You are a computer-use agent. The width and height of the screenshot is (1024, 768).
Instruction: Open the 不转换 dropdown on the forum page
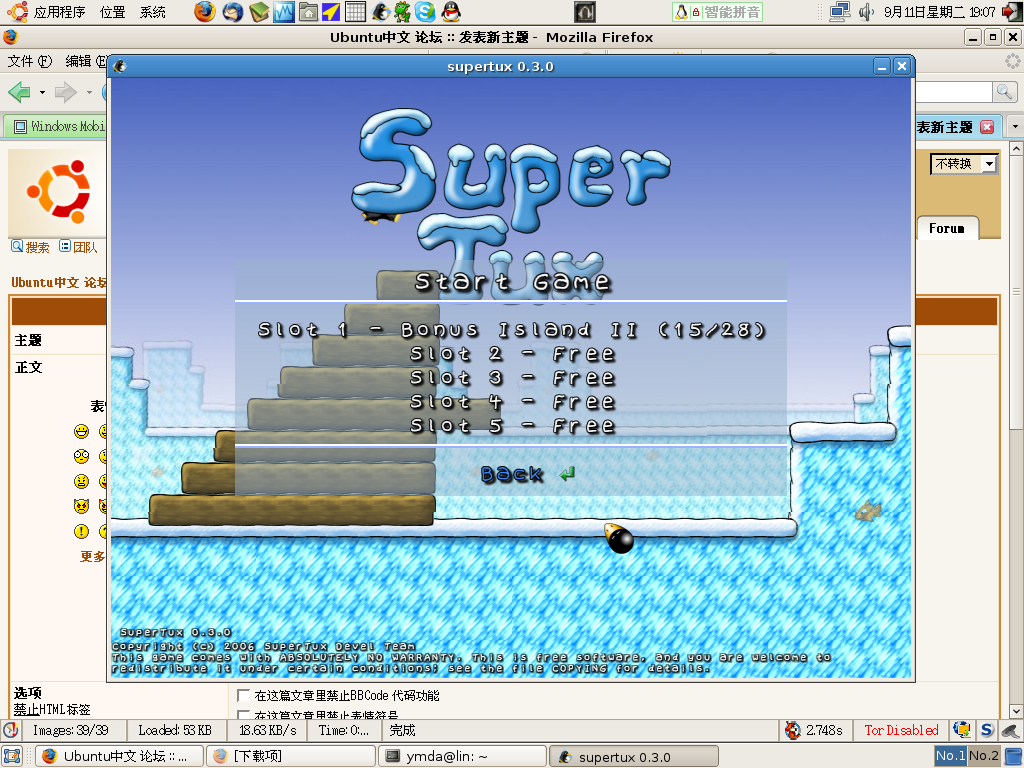click(964, 163)
